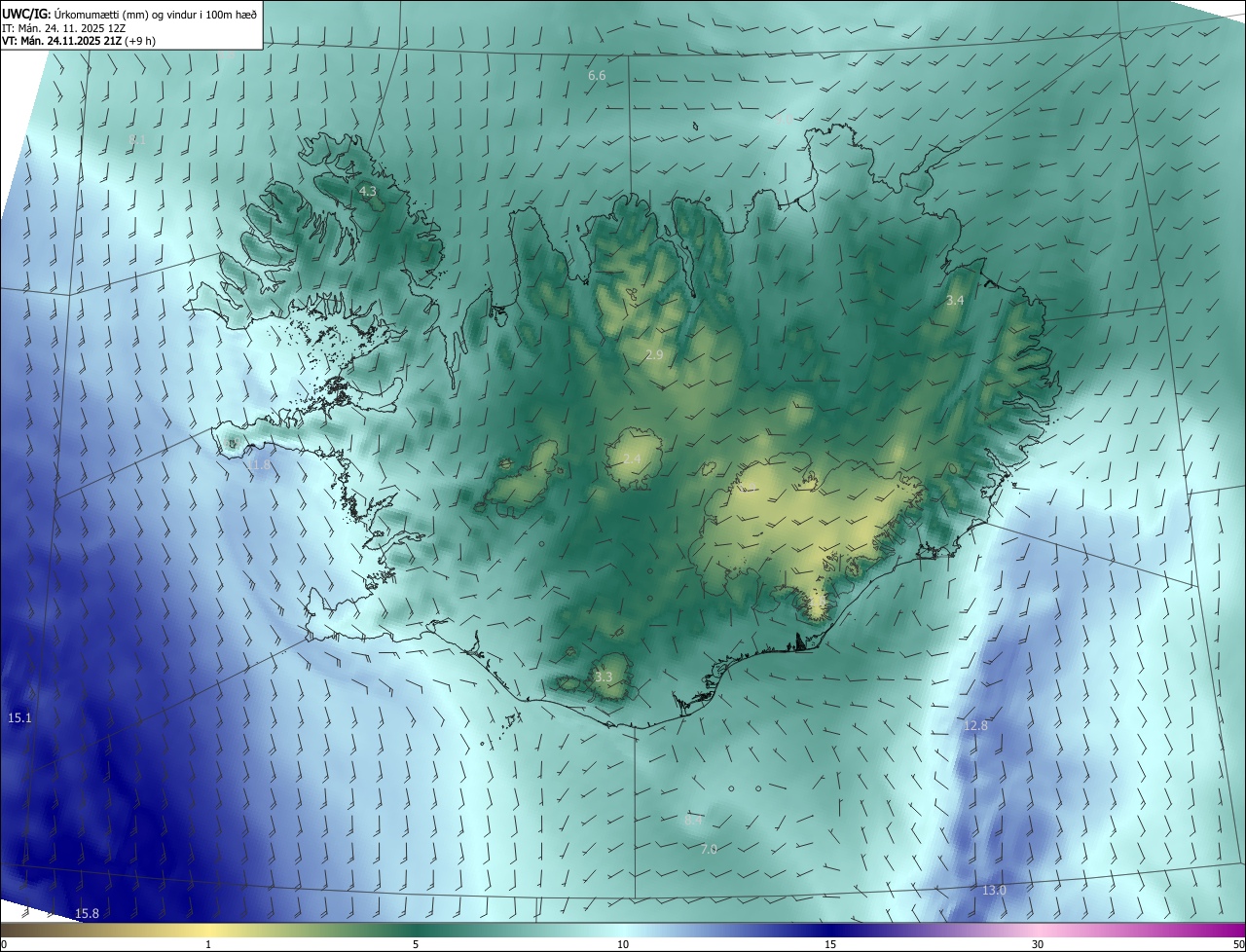Select the 8.1 value label in the northwest sea

137,140
